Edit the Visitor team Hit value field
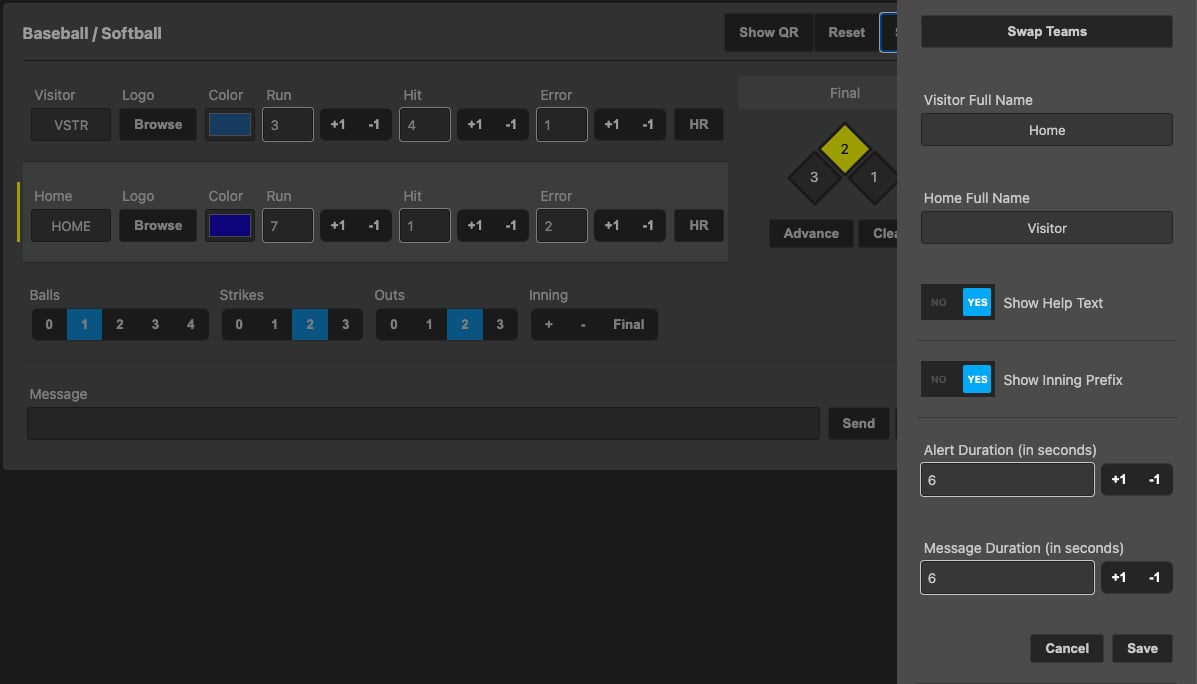Screen dimensions: 1197x684 click(x=424, y=124)
